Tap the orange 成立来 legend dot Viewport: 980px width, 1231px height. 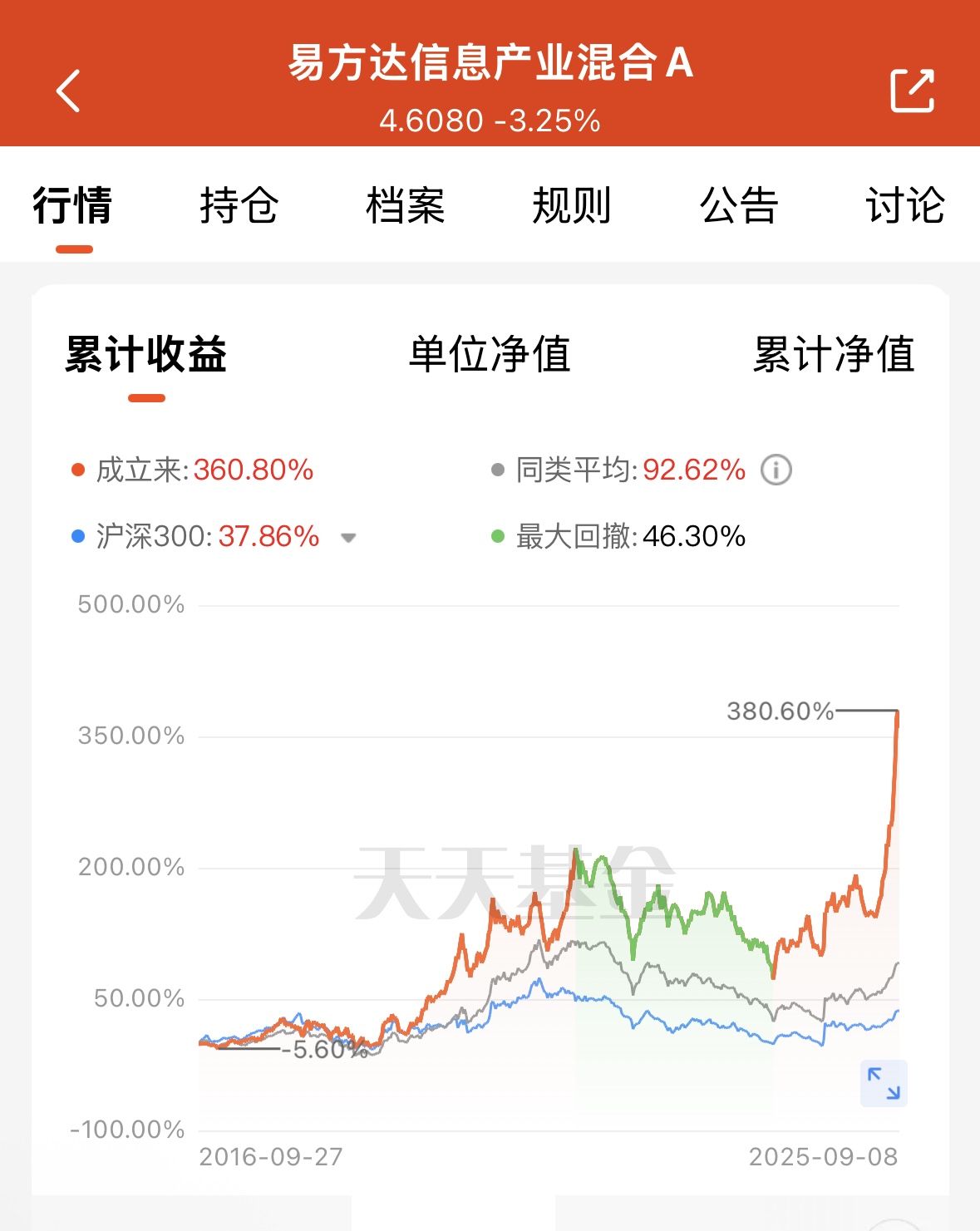click(x=78, y=470)
